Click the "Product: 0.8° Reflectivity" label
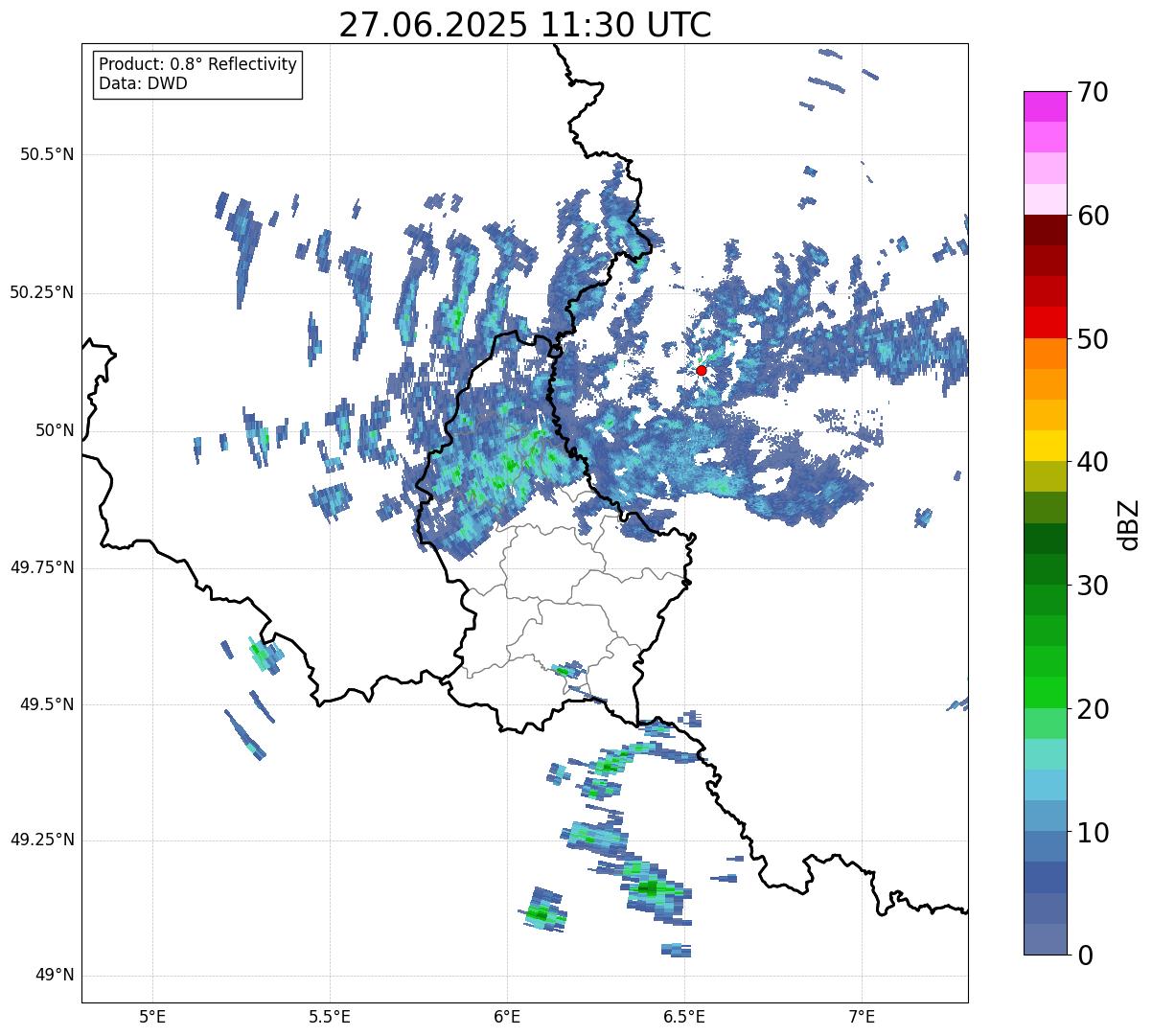This screenshot has height=1036, width=1152. [198, 64]
